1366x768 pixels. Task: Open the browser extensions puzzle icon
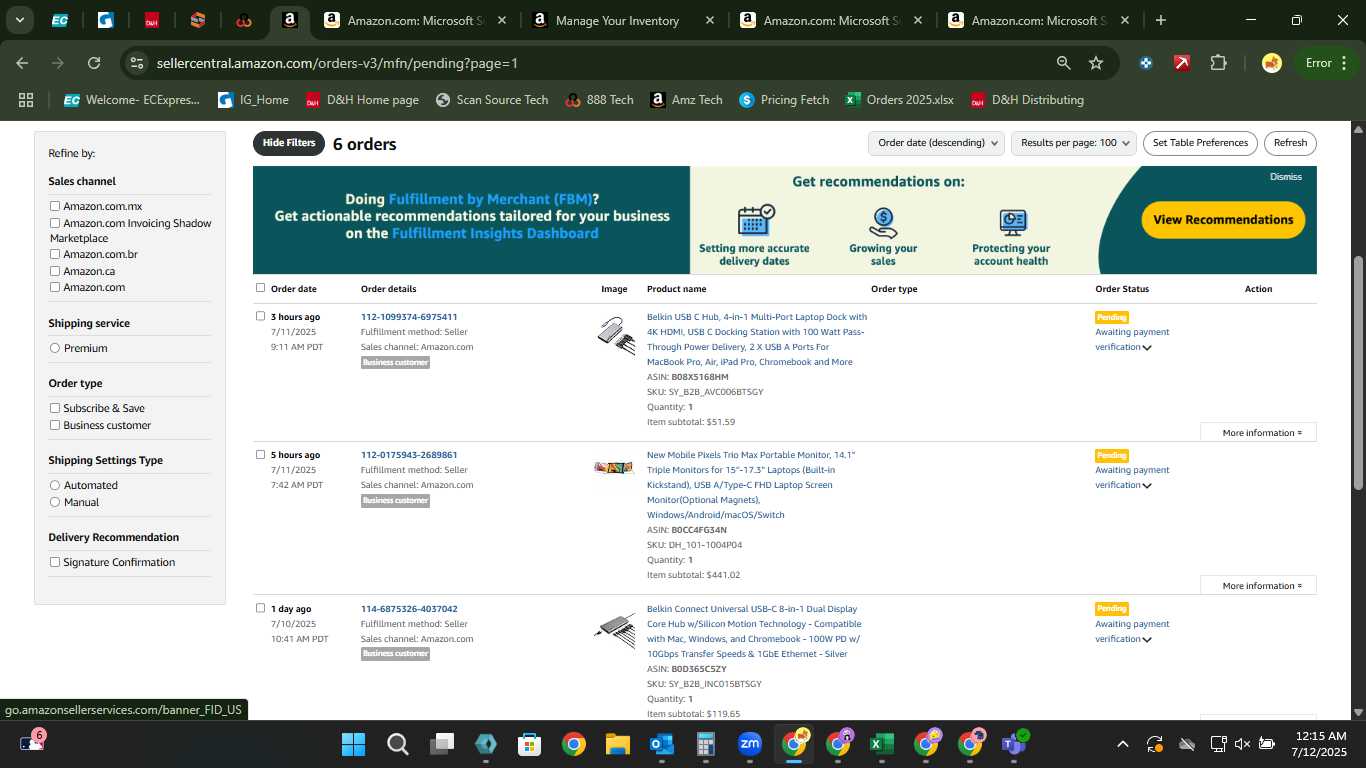pyautogui.click(x=1218, y=63)
